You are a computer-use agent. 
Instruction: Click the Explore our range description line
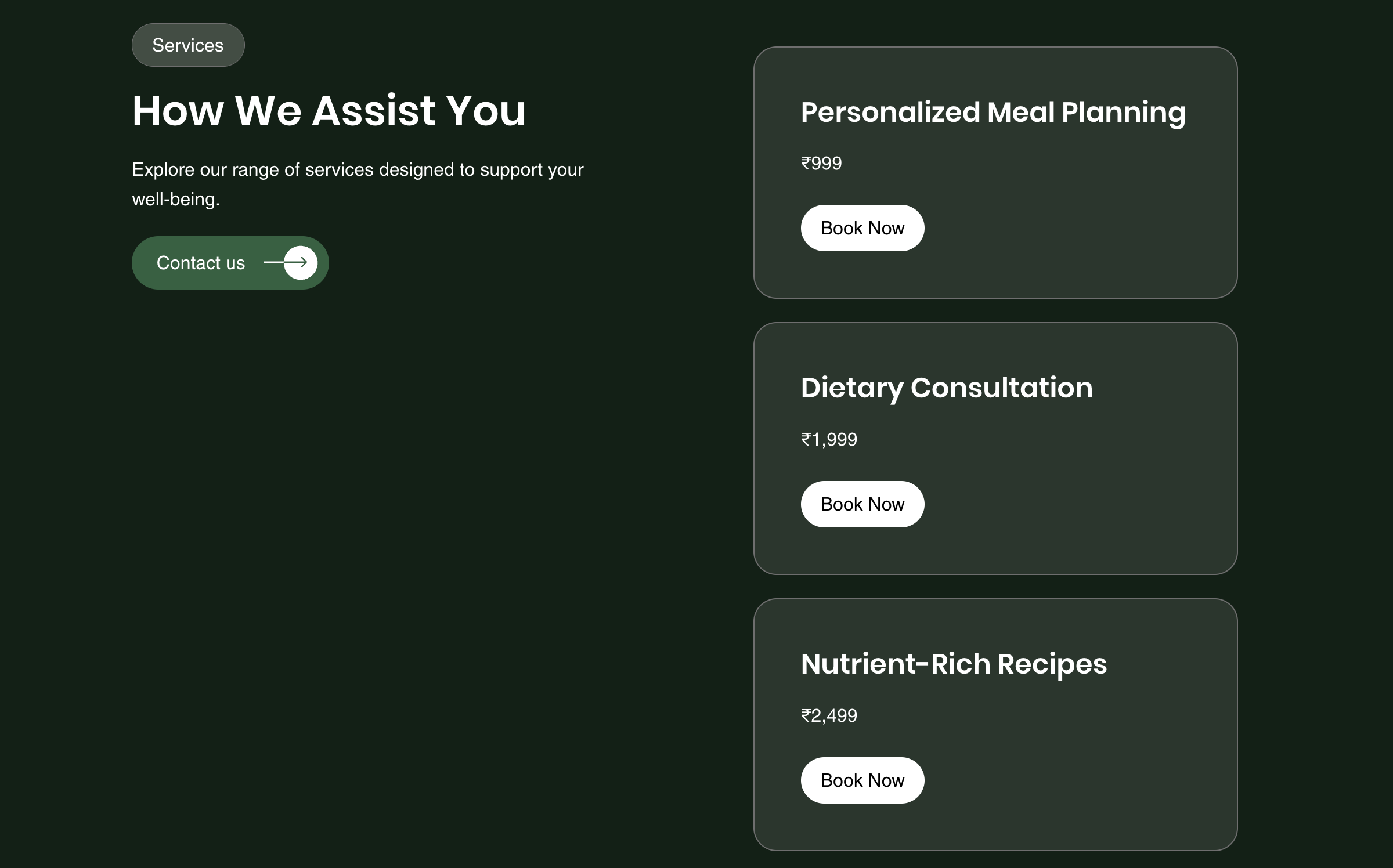coord(358,169)
